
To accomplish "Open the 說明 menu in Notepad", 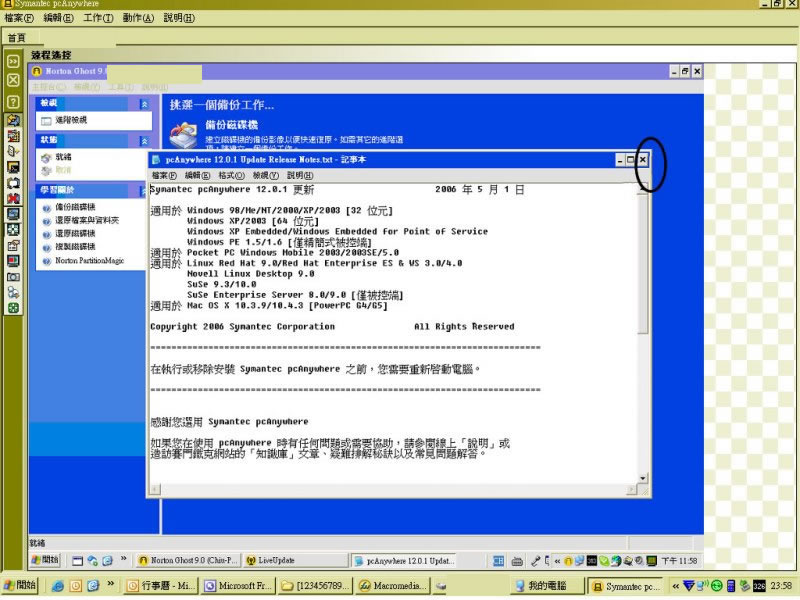I will pyautogui.click(x=300, y=176).
